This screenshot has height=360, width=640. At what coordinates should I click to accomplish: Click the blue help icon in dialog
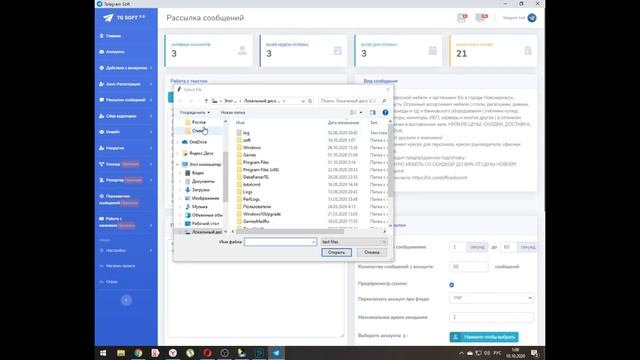click(385, 112)
